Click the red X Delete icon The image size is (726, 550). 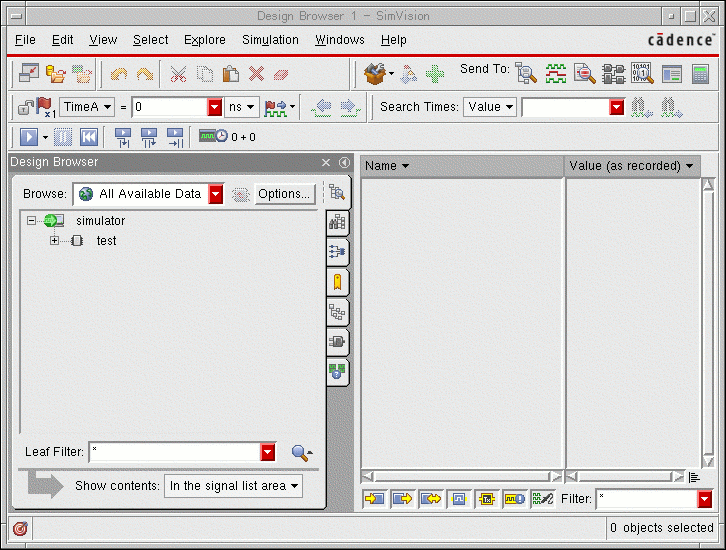click(x=256, y=74)
